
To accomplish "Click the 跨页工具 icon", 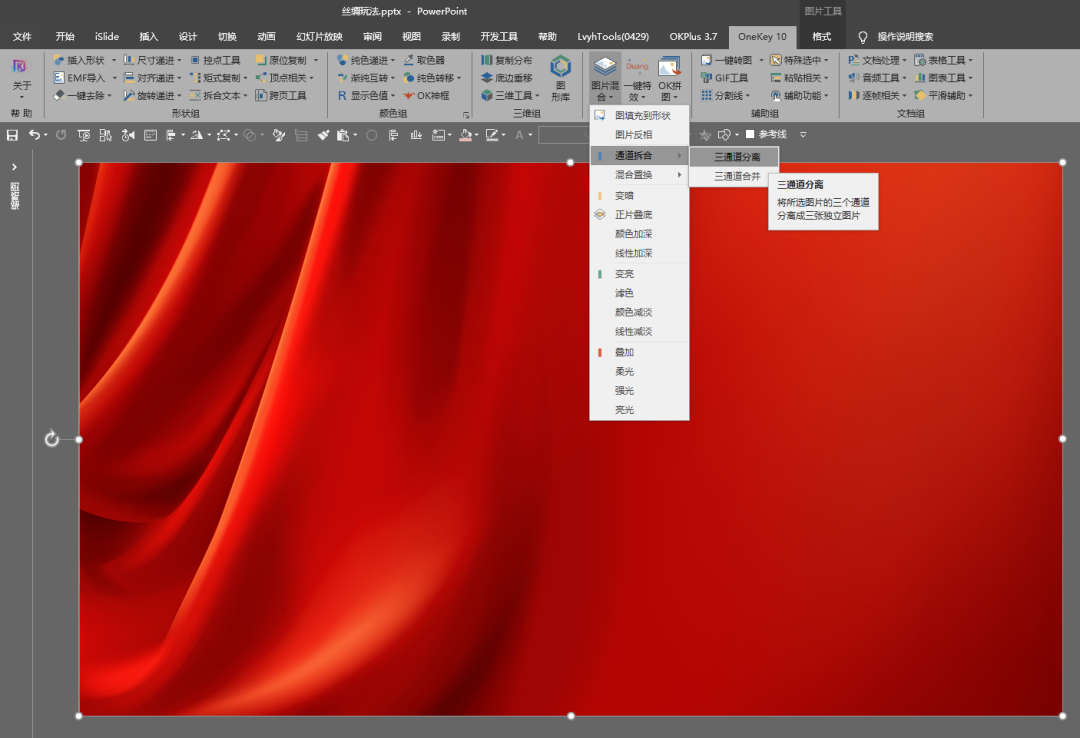I will 261,96.
